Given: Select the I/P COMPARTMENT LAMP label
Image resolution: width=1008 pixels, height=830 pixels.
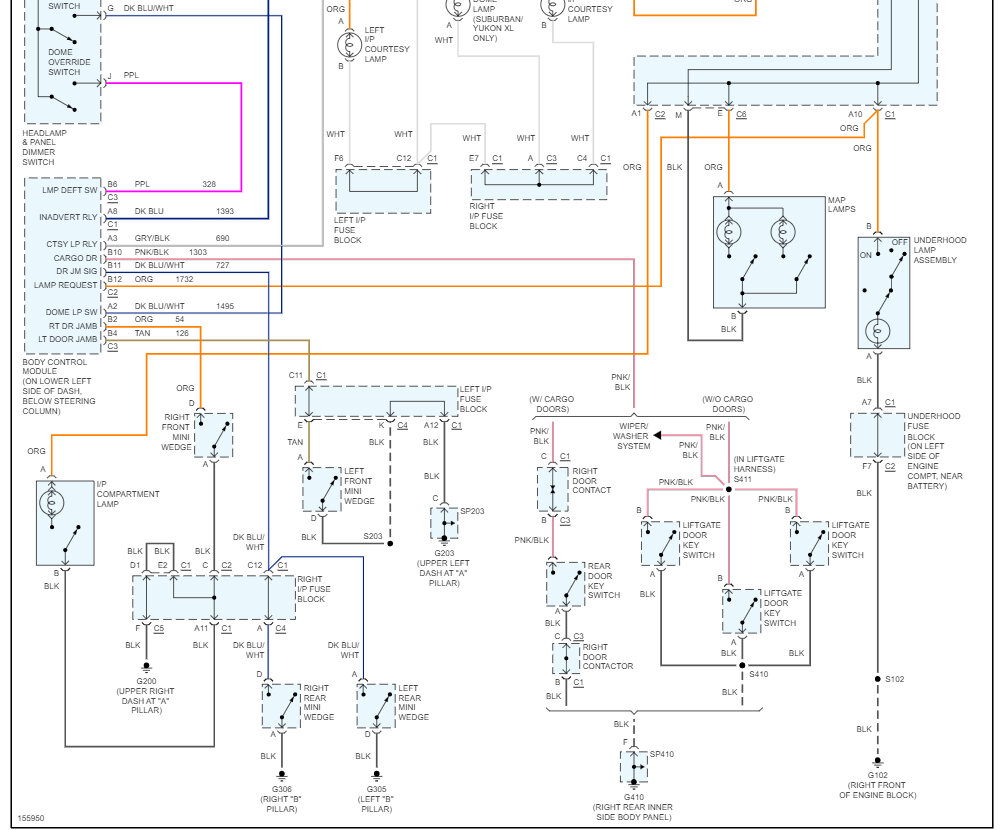Looking at the screenshot, I should [x=127, y=494].
